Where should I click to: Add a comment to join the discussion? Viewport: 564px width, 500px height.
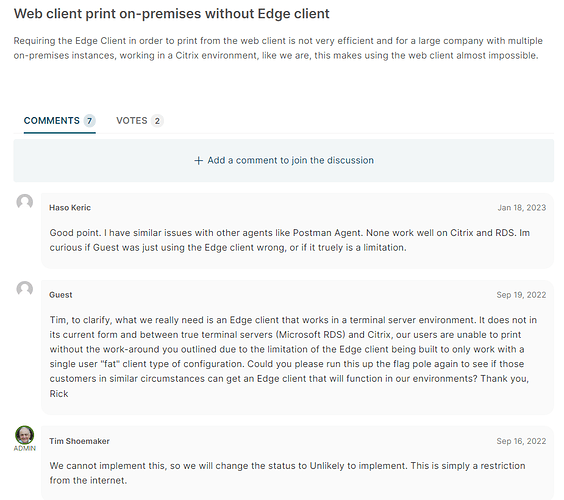284,160
